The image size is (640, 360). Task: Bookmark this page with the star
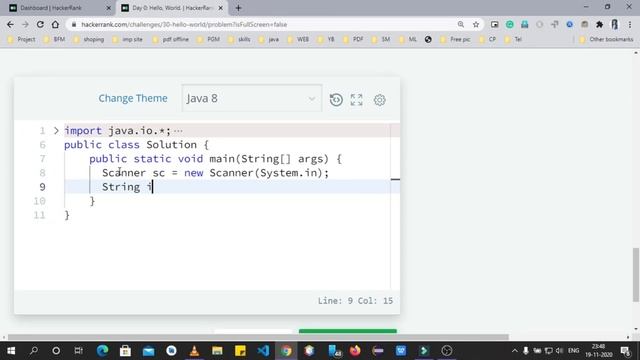476,24
